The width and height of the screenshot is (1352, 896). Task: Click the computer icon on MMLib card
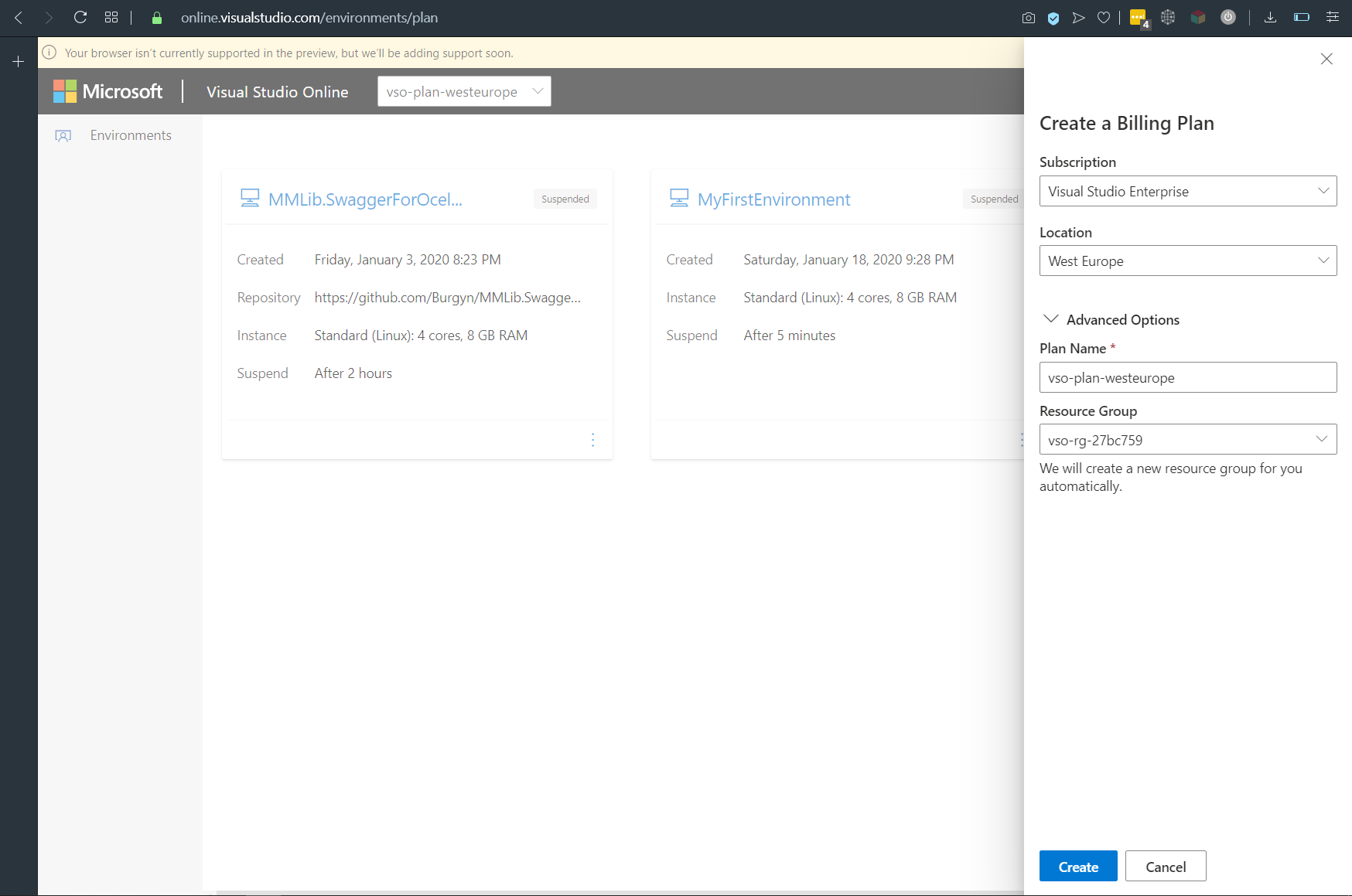click(250, 198)
